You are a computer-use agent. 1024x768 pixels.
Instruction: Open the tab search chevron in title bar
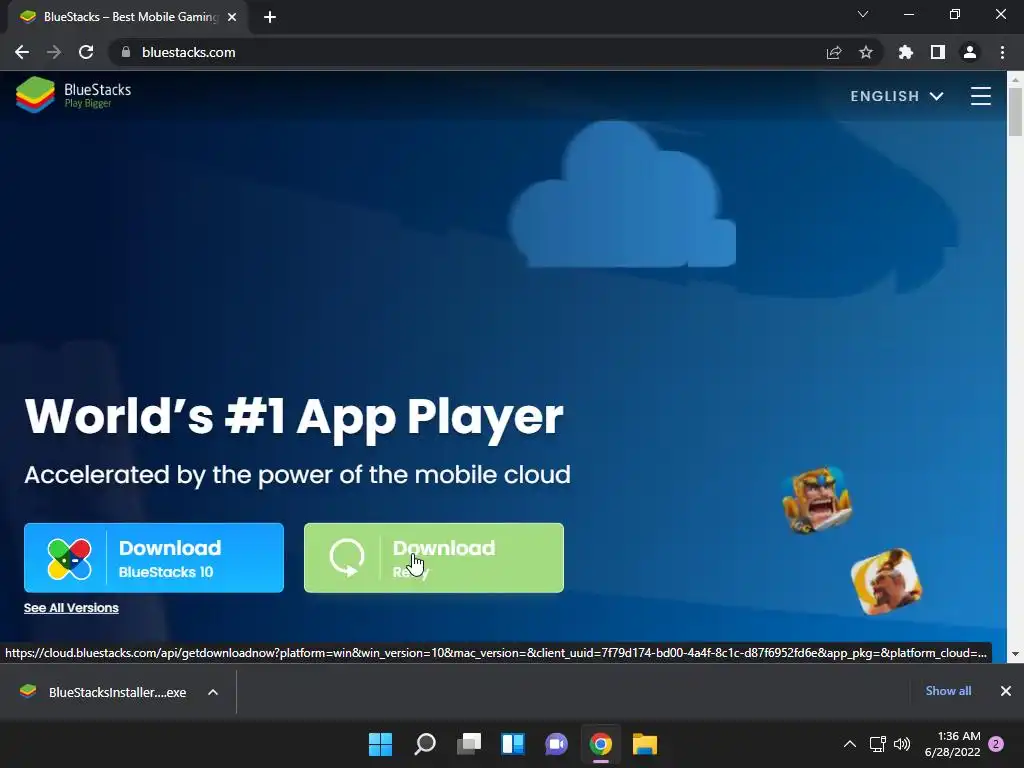tap(863, 14)
